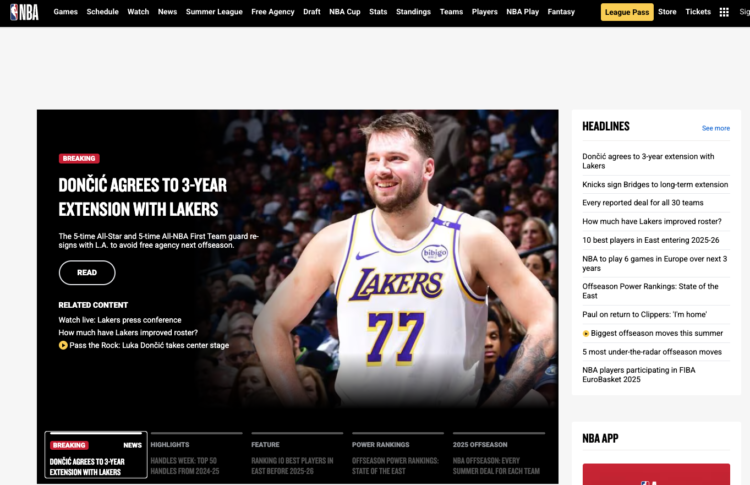Screen dimensions: 750x485
Task: Open related link How much have Lakers improved
Action: point(128,332)
